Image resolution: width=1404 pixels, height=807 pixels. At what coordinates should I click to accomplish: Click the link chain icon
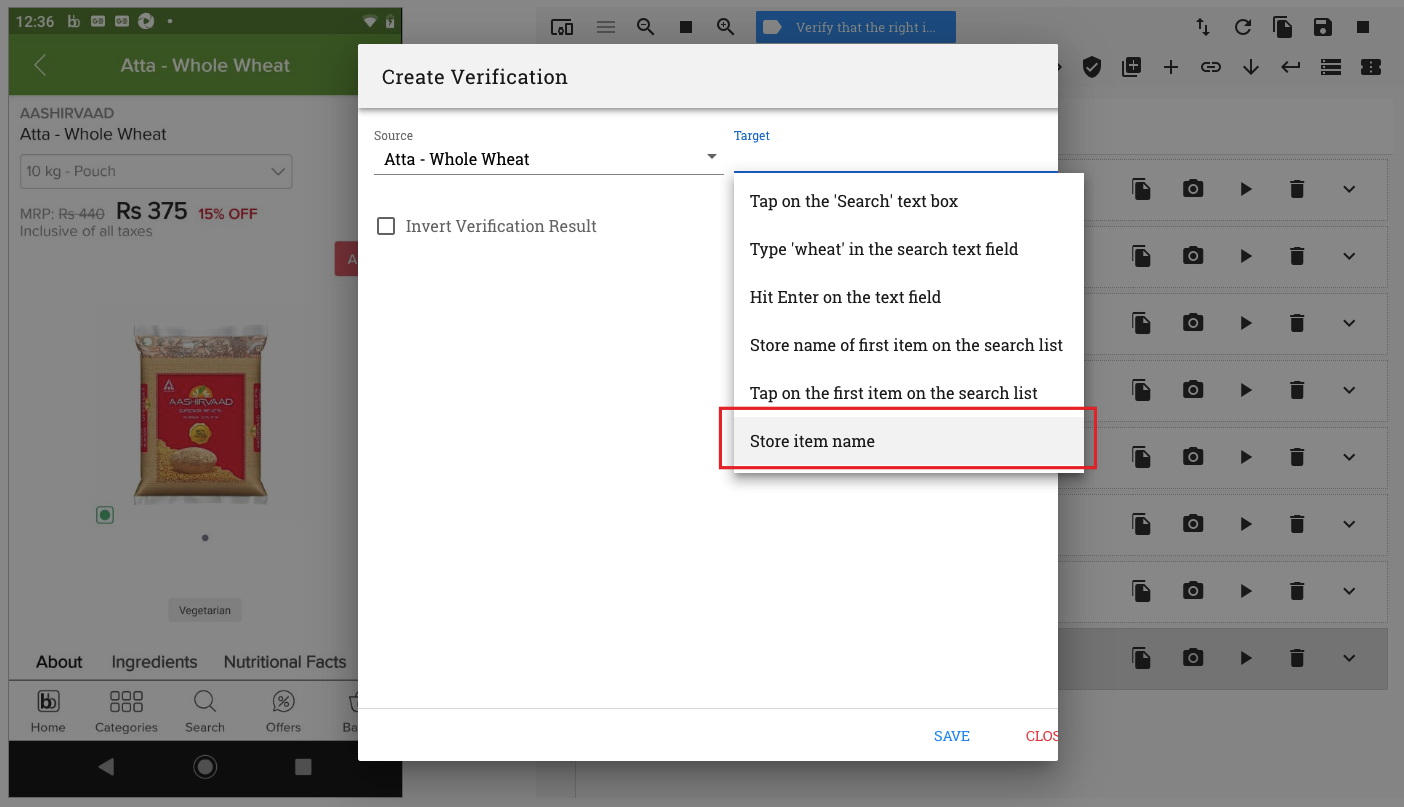[x=1211, y=67]
